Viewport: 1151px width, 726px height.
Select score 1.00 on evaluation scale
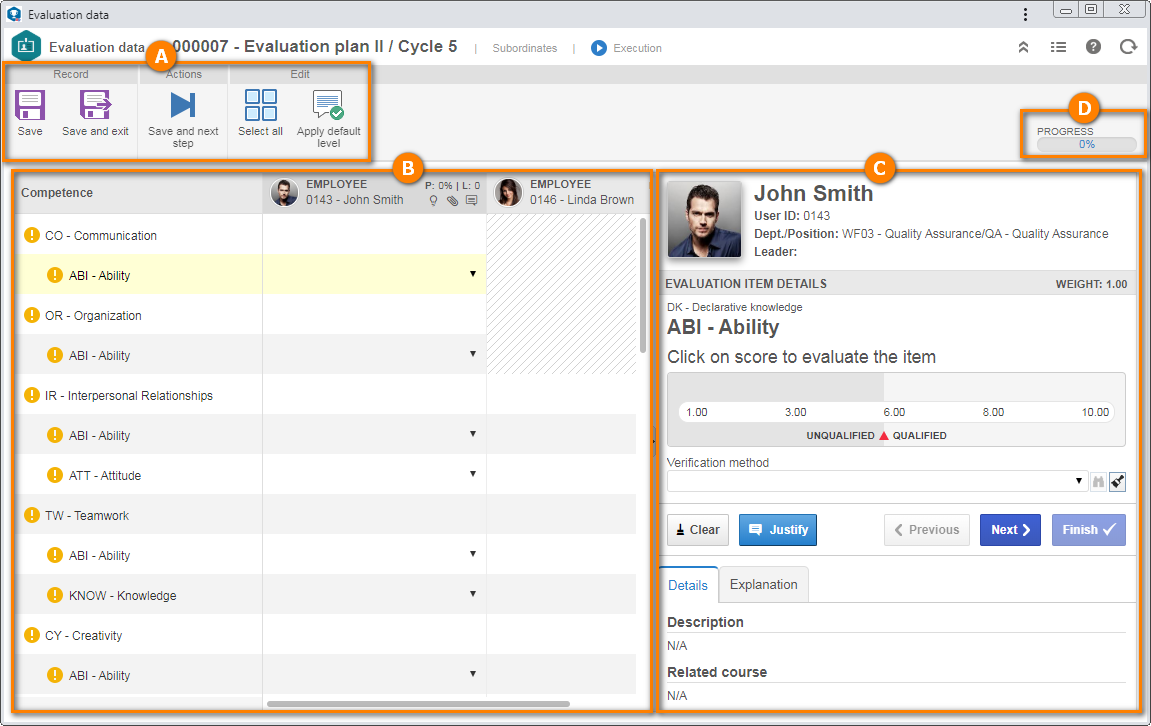click(x=697, y=413)
